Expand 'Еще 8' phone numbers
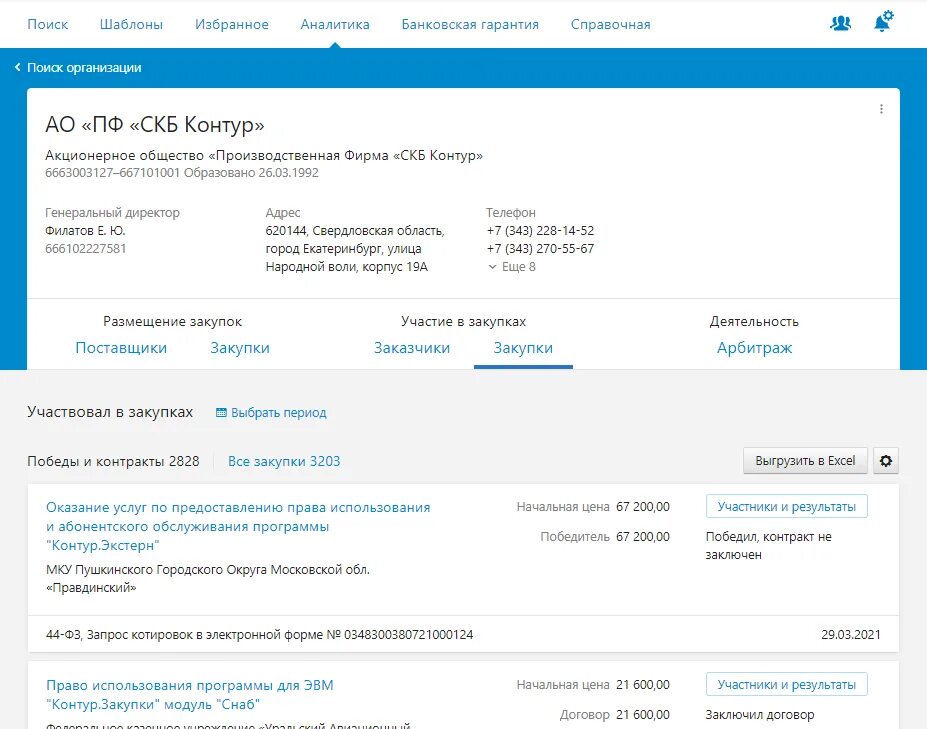 click(512, 267)
